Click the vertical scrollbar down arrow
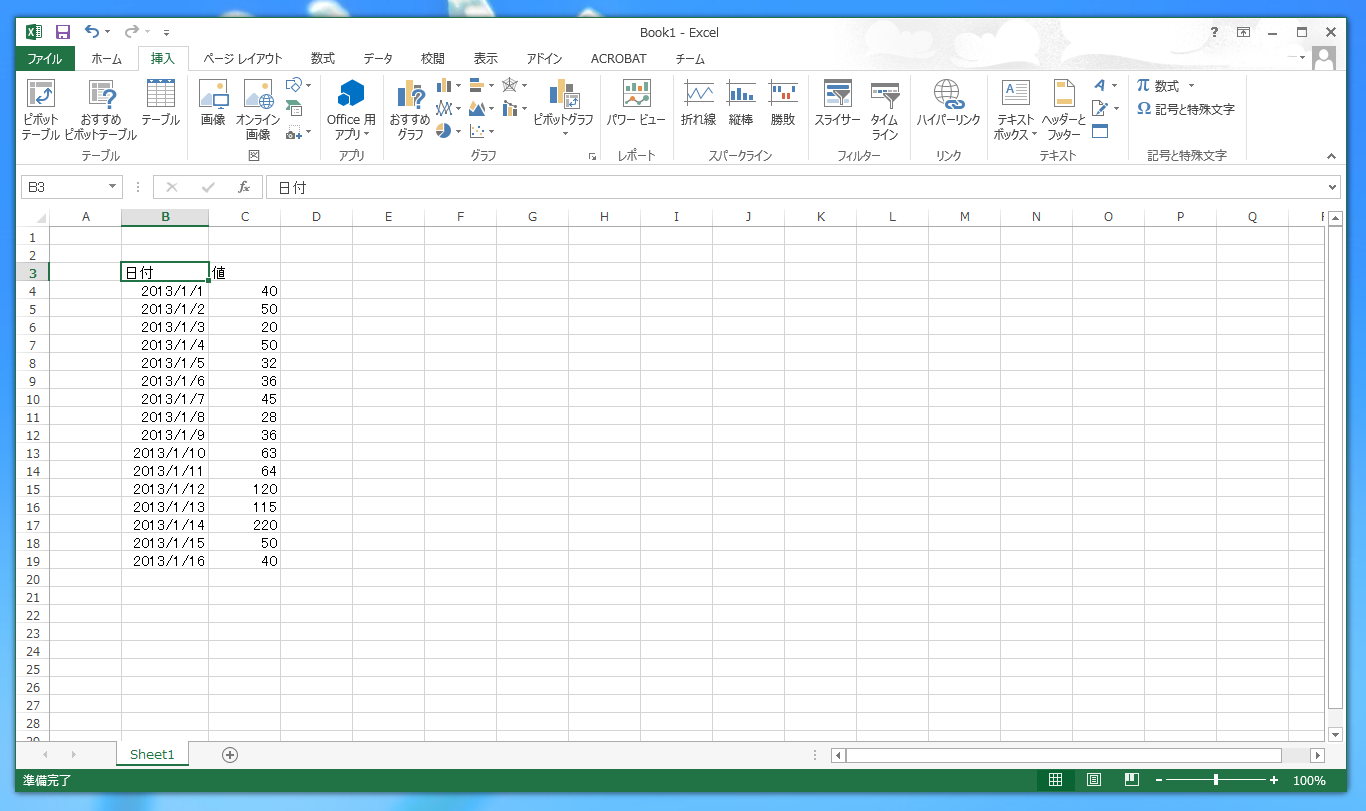1366x811 pixels. 1335,734
